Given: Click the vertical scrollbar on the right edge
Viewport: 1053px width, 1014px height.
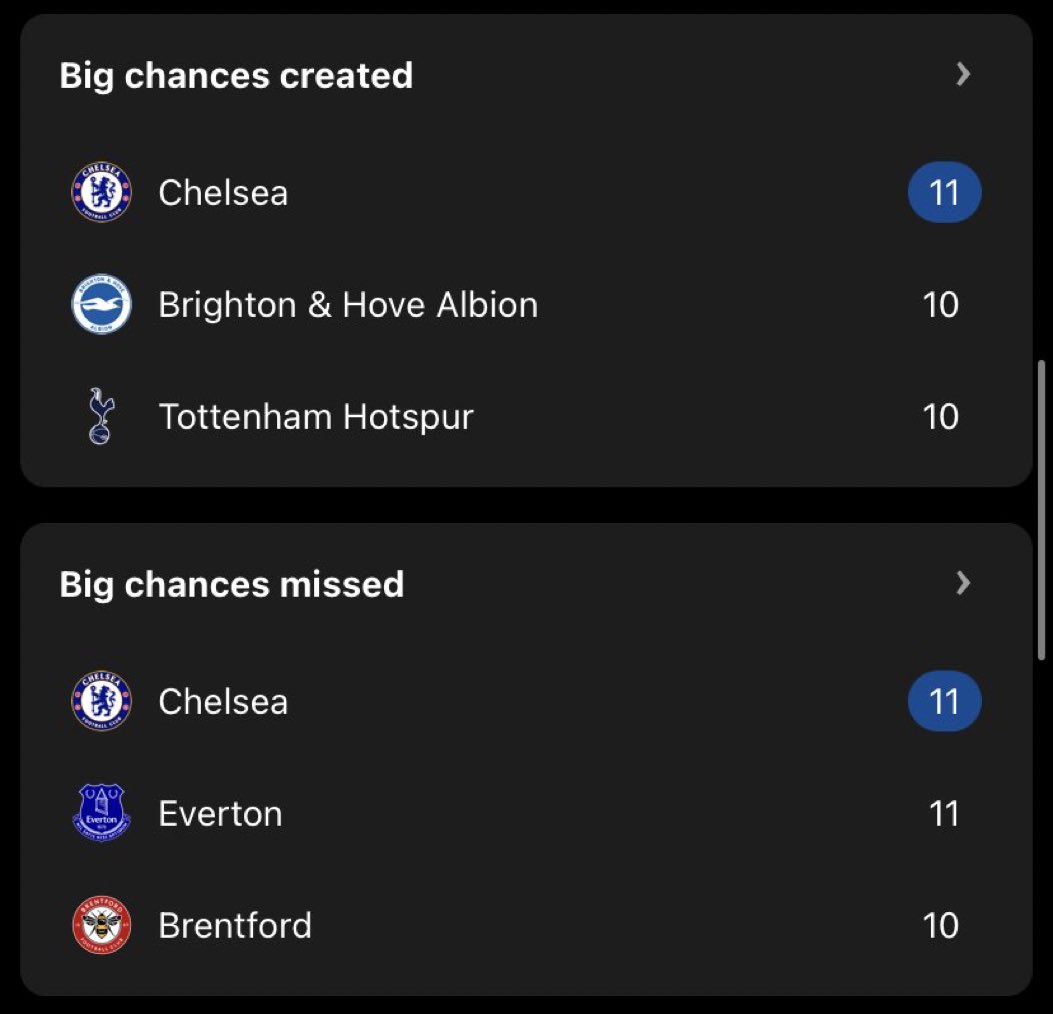Looking at the screenshot, I should 1042,510.
